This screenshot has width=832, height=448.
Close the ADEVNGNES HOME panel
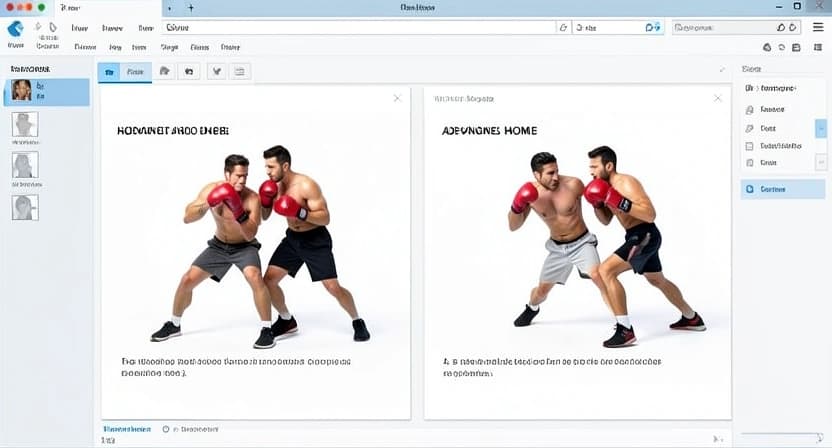pyautogui.click(x=717, y=98)
